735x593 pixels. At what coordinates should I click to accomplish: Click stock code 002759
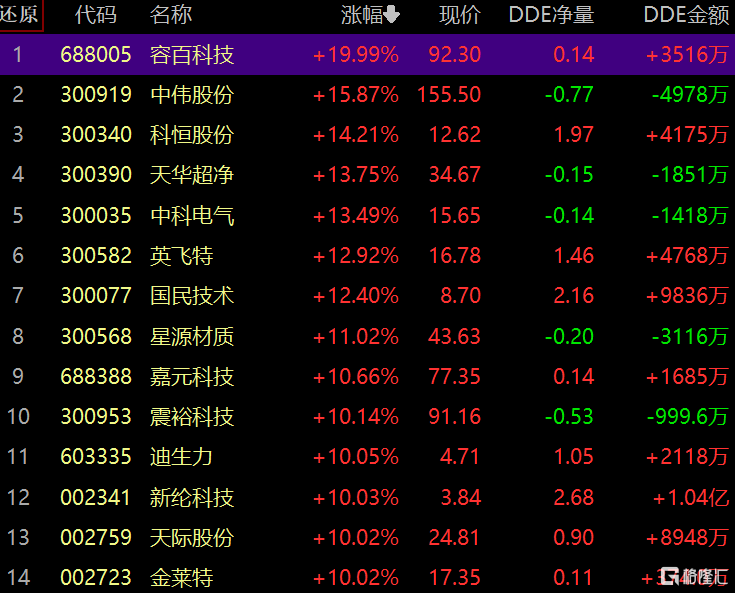96,538
